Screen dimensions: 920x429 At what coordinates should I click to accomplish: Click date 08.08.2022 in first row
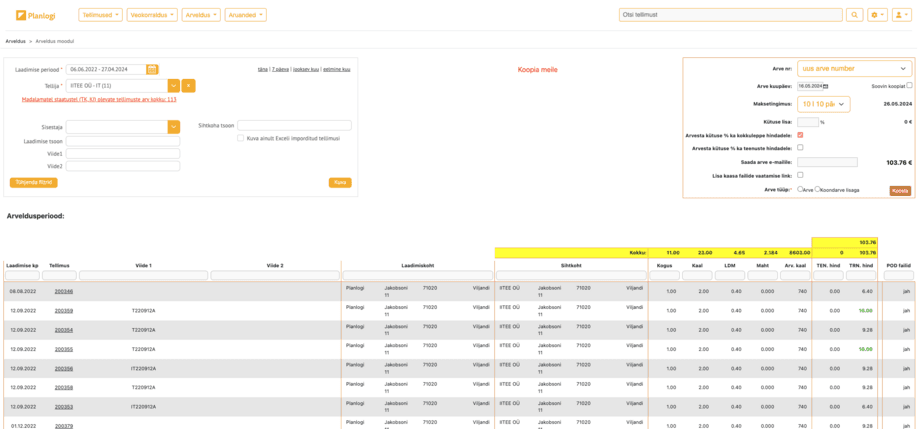pos(23,291)
